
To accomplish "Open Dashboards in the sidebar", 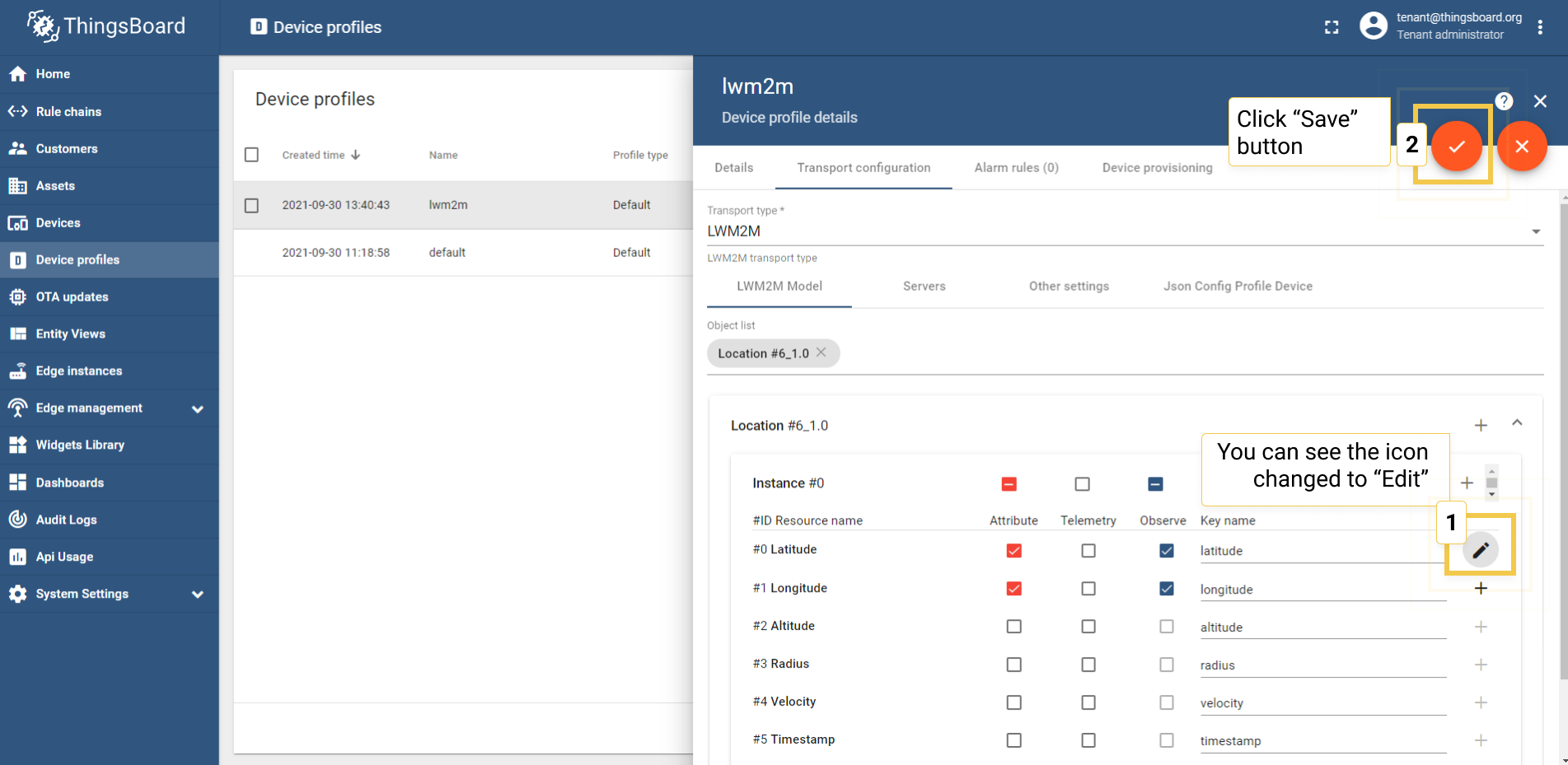I will (x=109, y=483).
